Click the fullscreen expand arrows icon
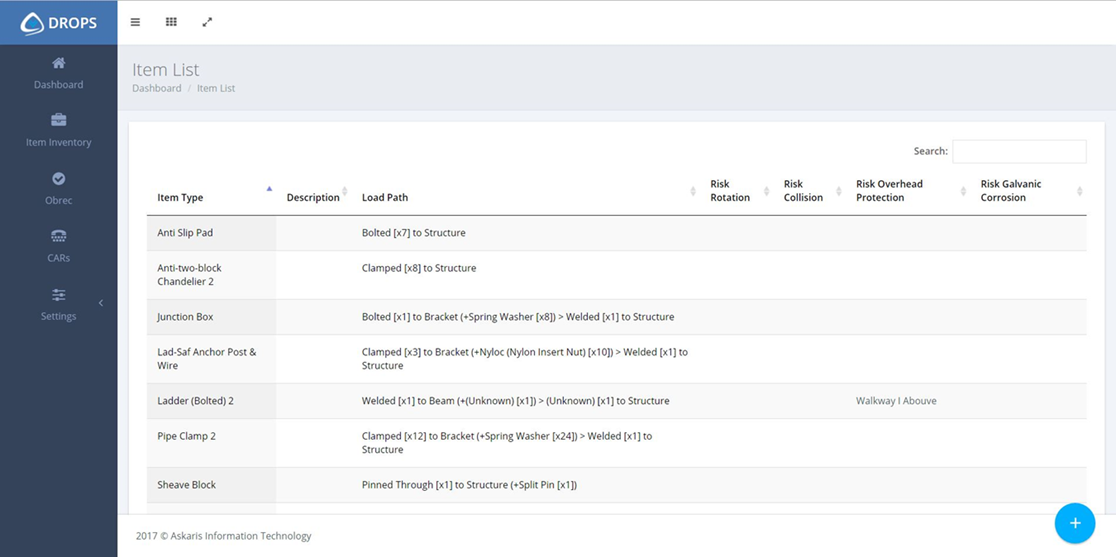Image resolution: width=1116 pixels, height=557 pixels. pos(207,22)
